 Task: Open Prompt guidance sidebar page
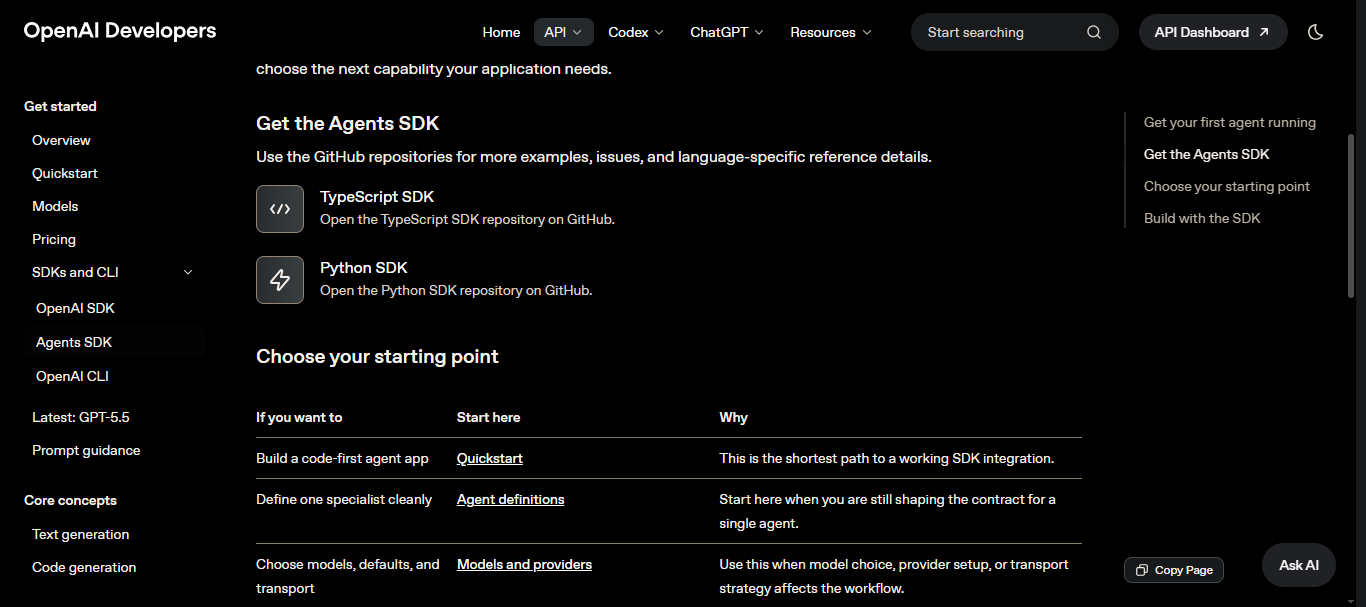[x=86, y=450]
